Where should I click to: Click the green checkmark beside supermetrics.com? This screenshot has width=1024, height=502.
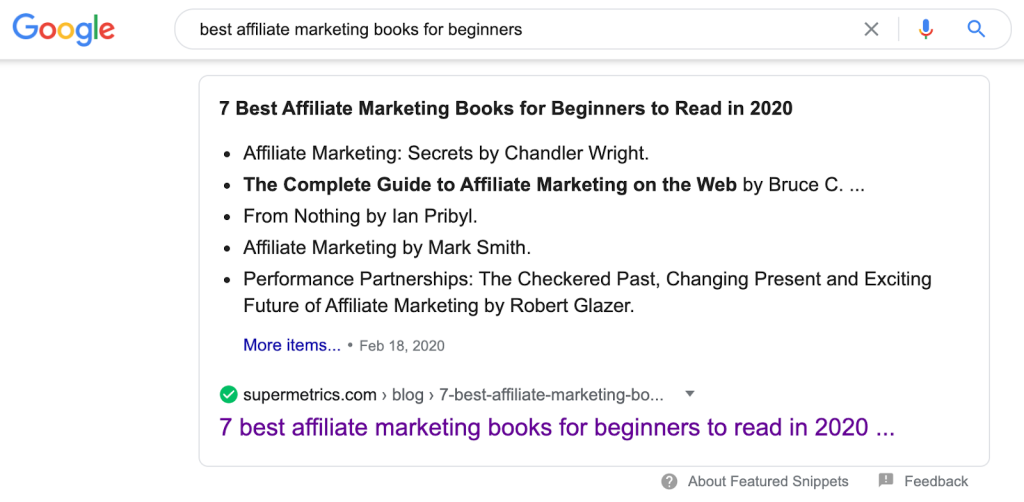click(x=229, y=395)
